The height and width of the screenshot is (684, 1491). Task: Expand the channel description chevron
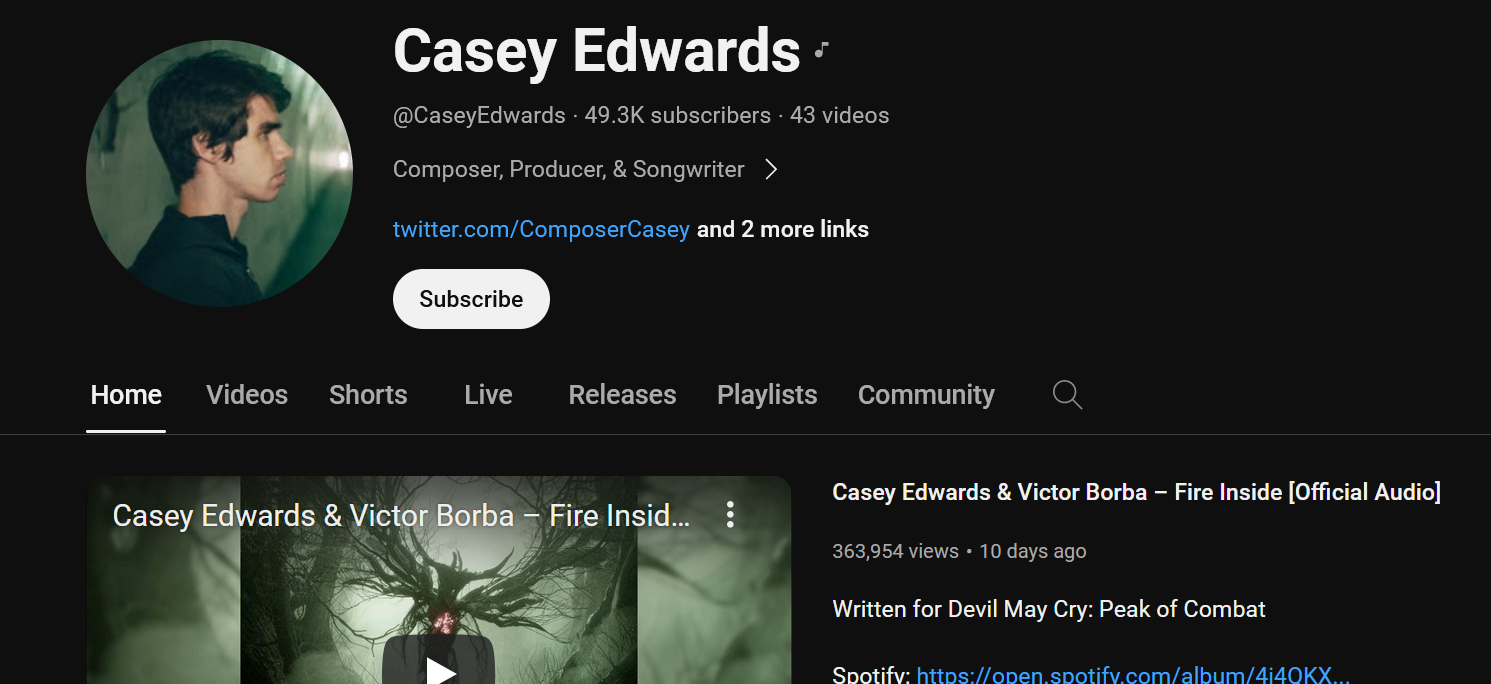tap(771, 170)
